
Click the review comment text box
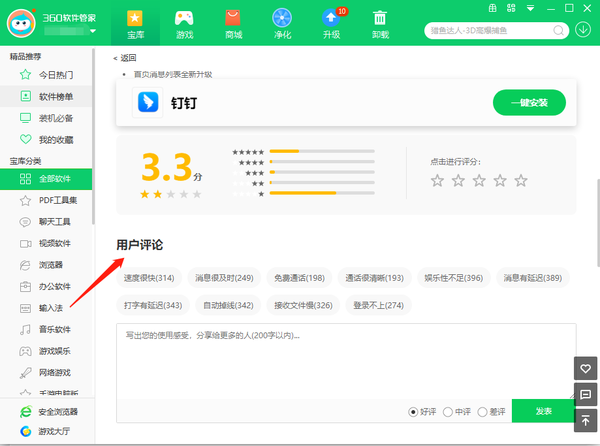pyautogui.click(x=345, y=360)
